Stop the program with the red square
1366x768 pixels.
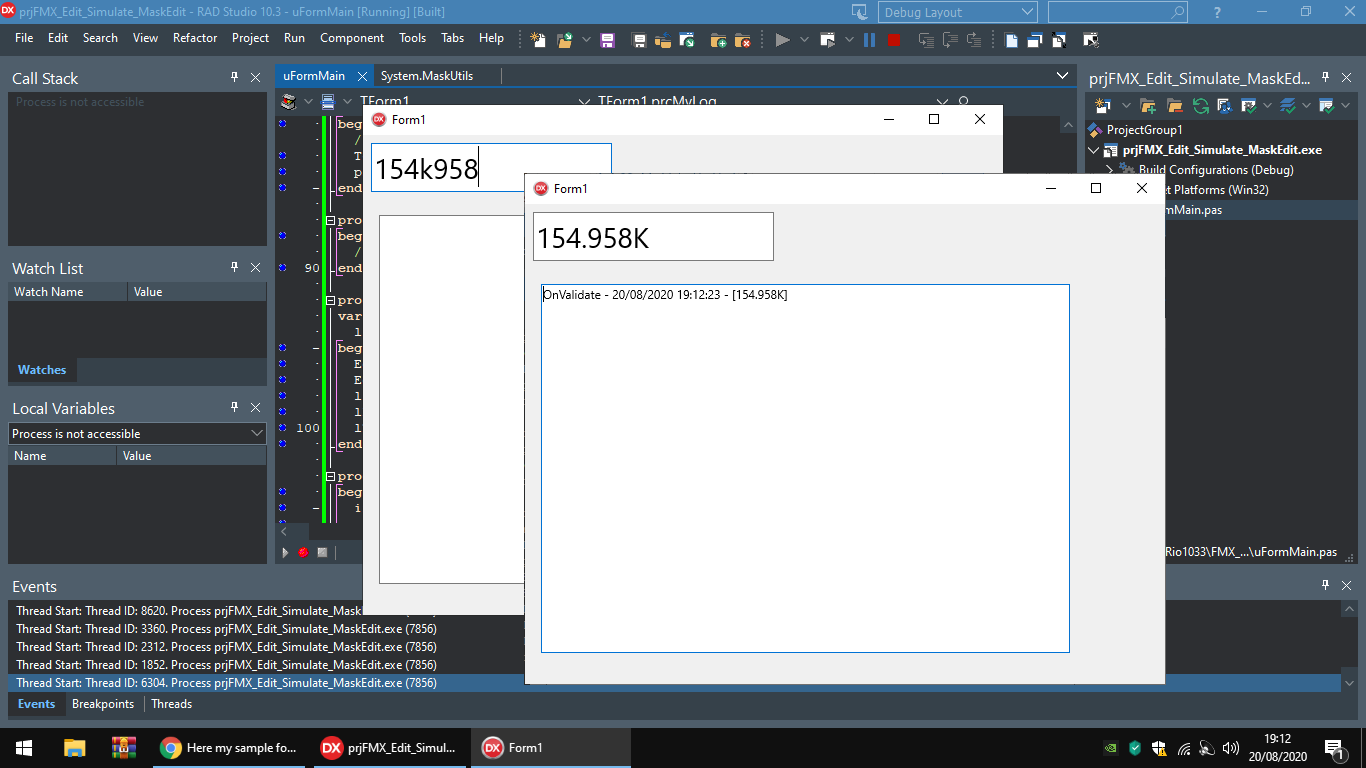tap(893, 40)
